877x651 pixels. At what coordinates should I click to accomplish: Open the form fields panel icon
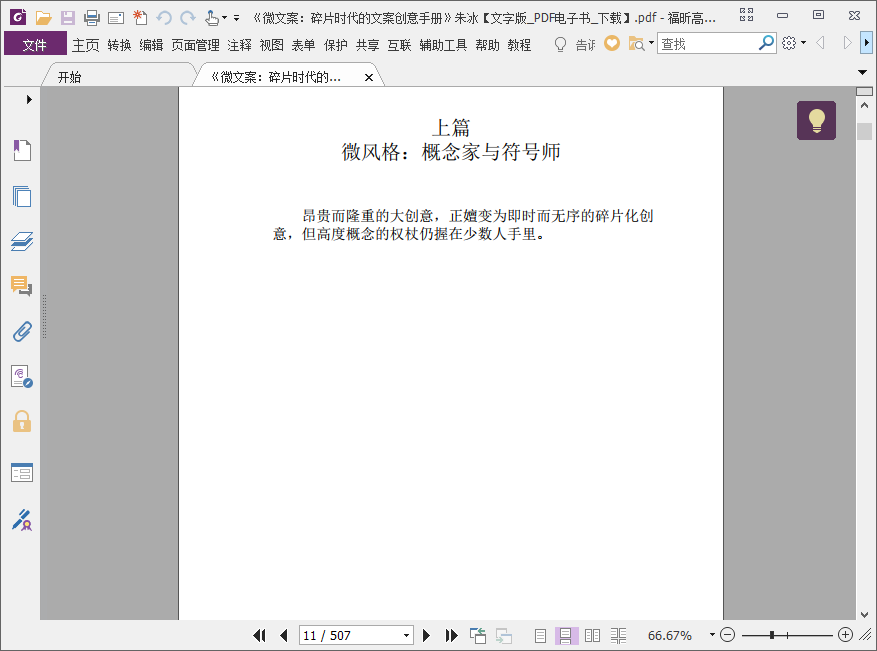click(22, 473)
